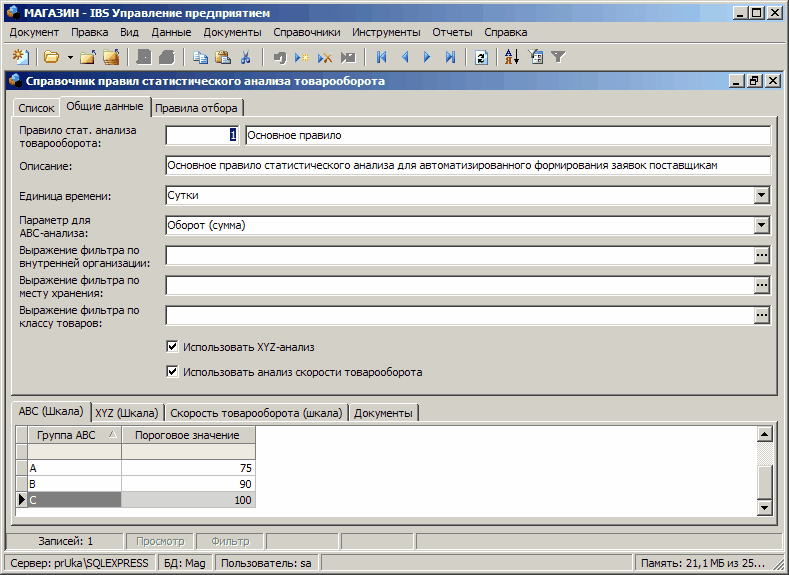Toggle Использовать анализ скорости товарооборота checkbox

pos(172,372)
